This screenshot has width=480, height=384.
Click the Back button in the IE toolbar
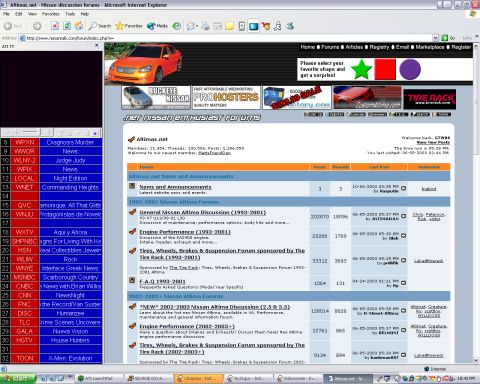[13, 26]
